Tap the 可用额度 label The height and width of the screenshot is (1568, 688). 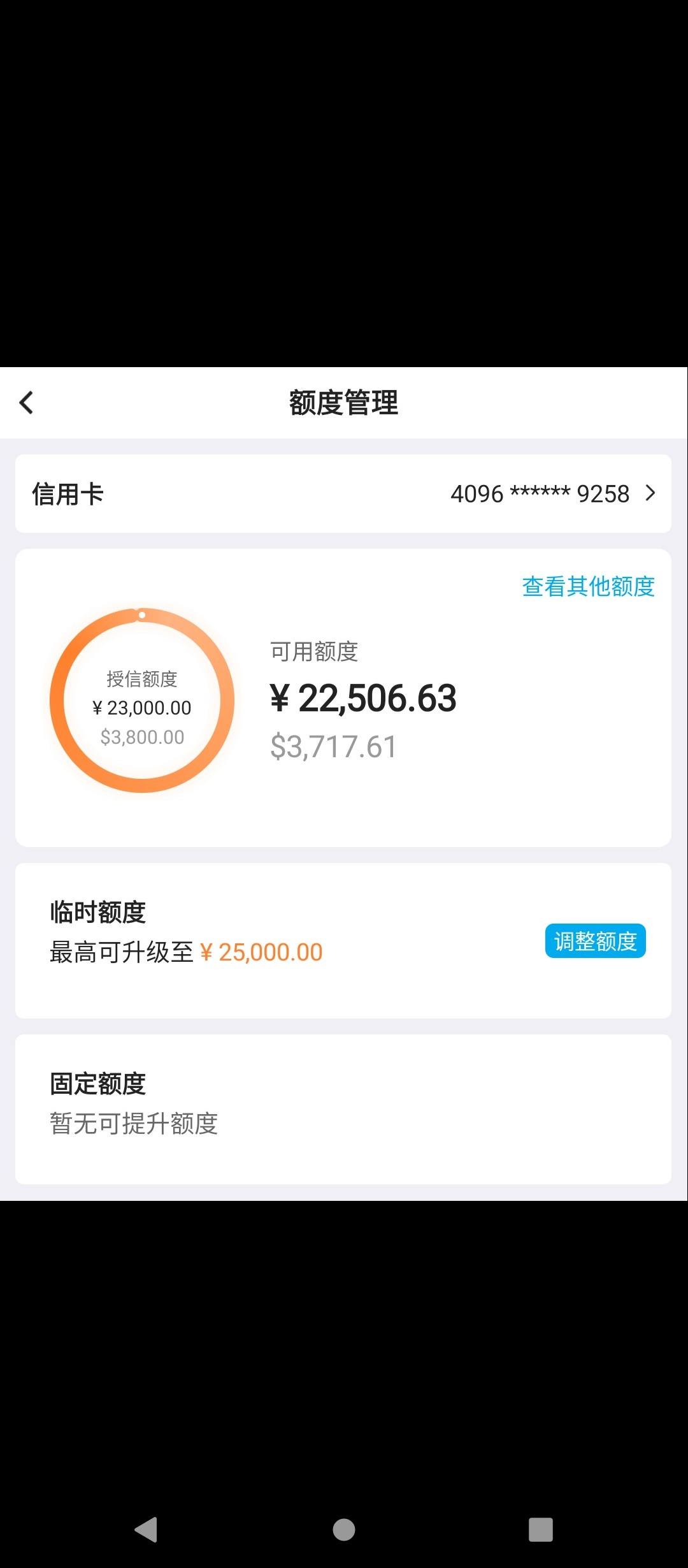pyautogui.click(x=314, y=651)
